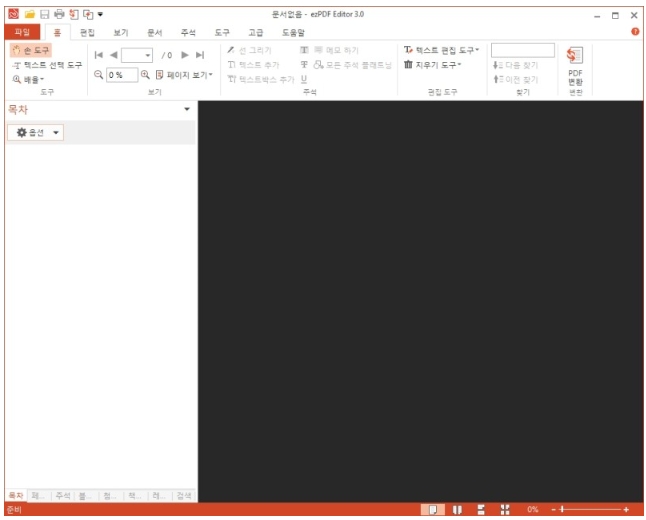Click the printer icon in quick access toolbar

(x=59, y=14)
